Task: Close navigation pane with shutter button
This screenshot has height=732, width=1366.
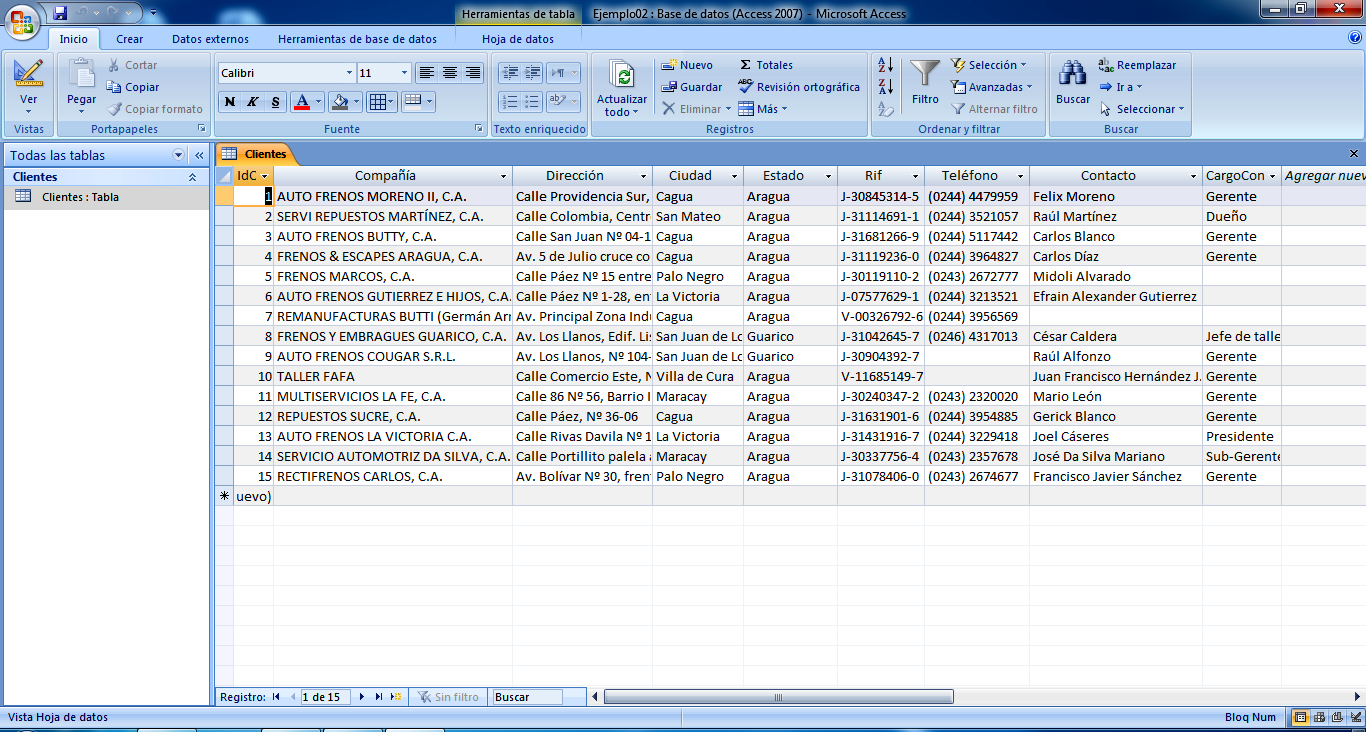Action: tap(199, 155)
